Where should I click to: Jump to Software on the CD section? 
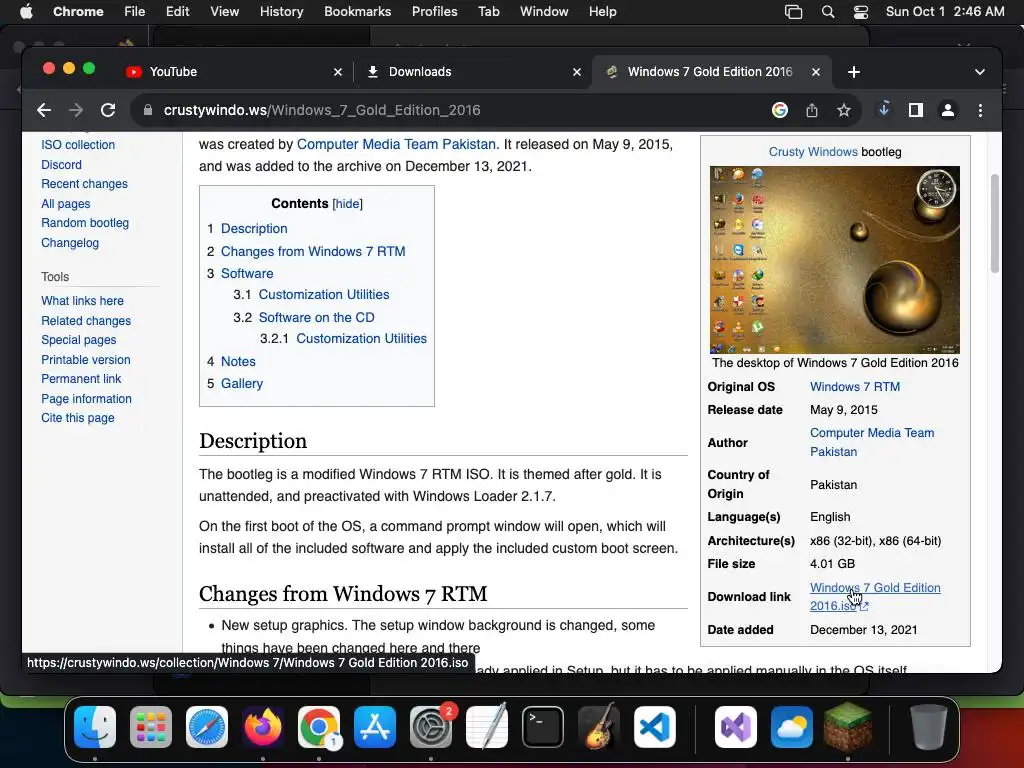317,317
